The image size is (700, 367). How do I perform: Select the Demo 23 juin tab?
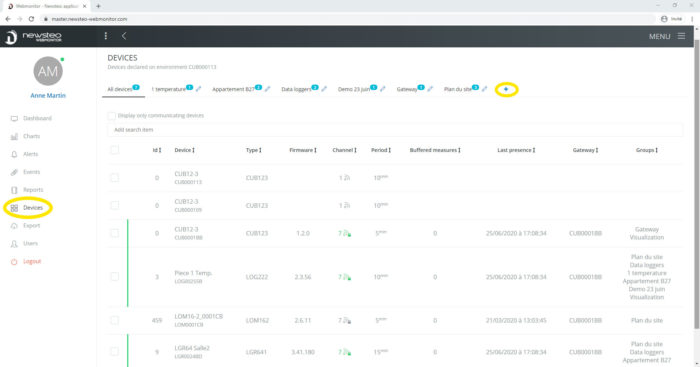(354, 89)
